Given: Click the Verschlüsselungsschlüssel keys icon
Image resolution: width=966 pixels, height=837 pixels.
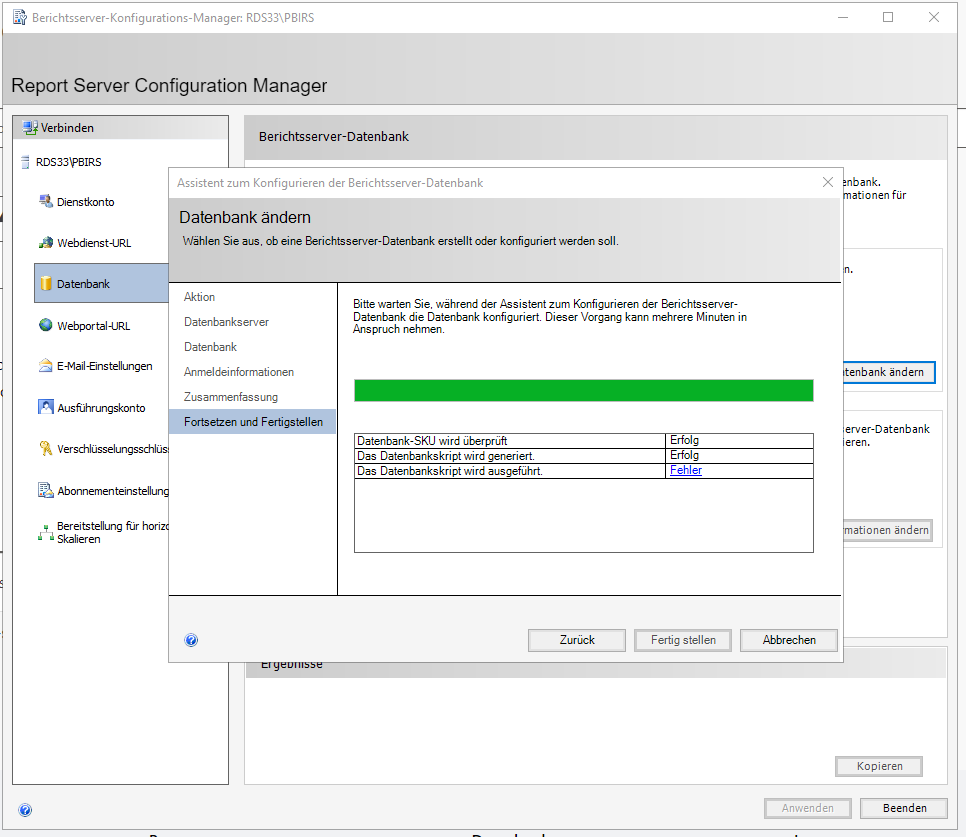Looking at the screenshot, I should (46, 448).
